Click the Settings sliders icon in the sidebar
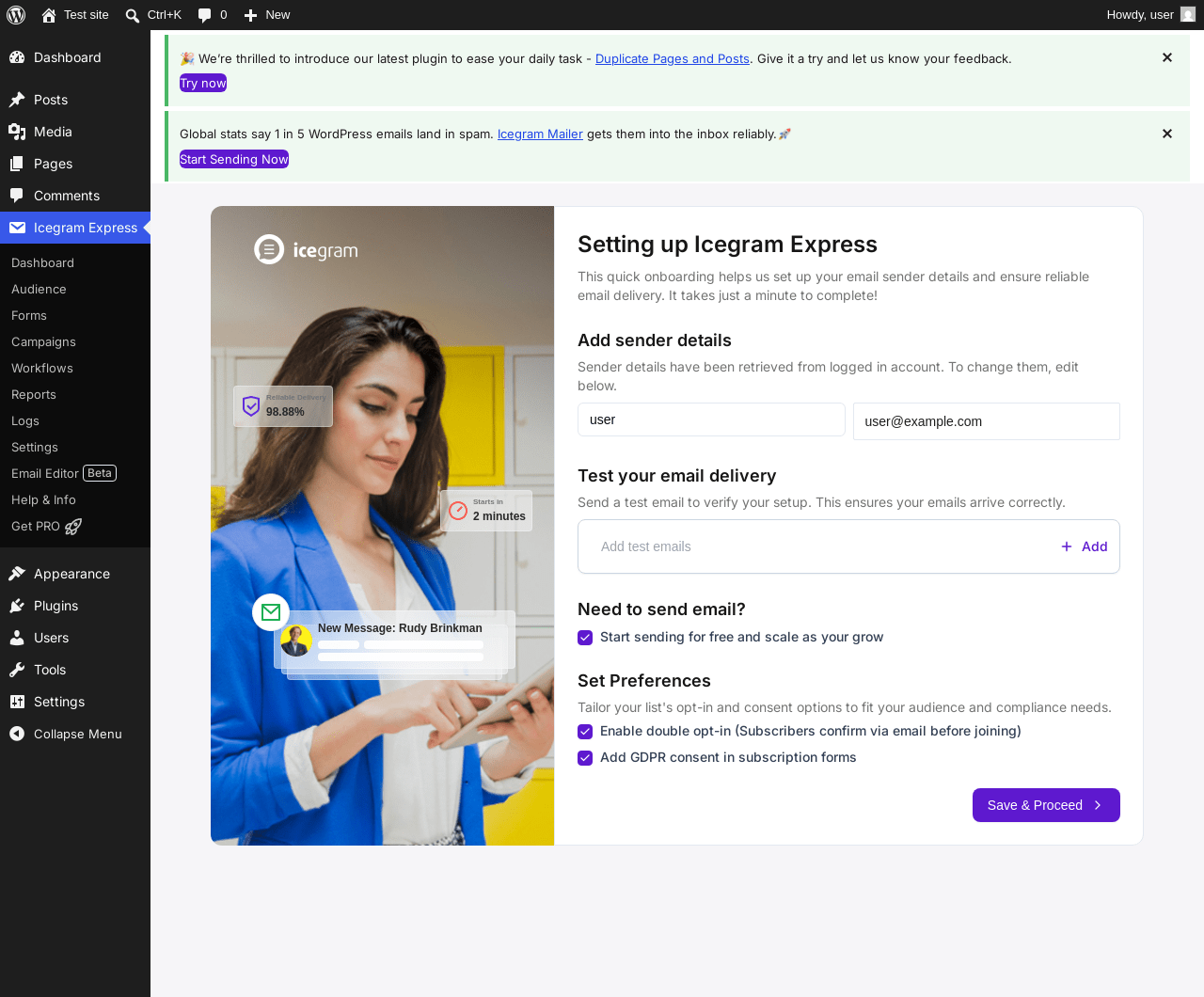This screenshot has width=1204, height=997. (x=17, y=702)
